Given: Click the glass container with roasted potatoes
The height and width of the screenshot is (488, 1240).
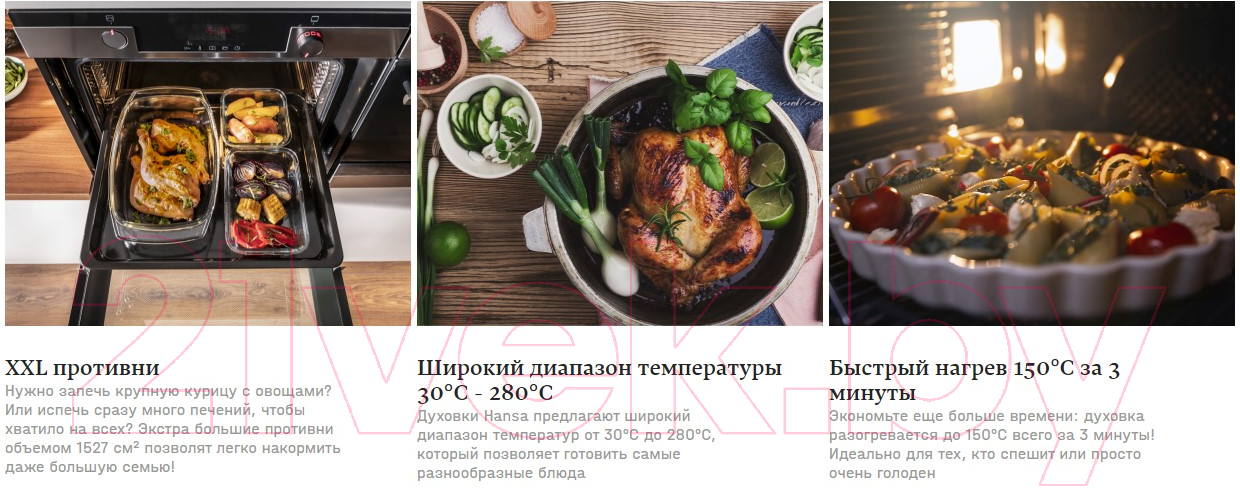Looking at the screenshot, I should click(255, 118).
